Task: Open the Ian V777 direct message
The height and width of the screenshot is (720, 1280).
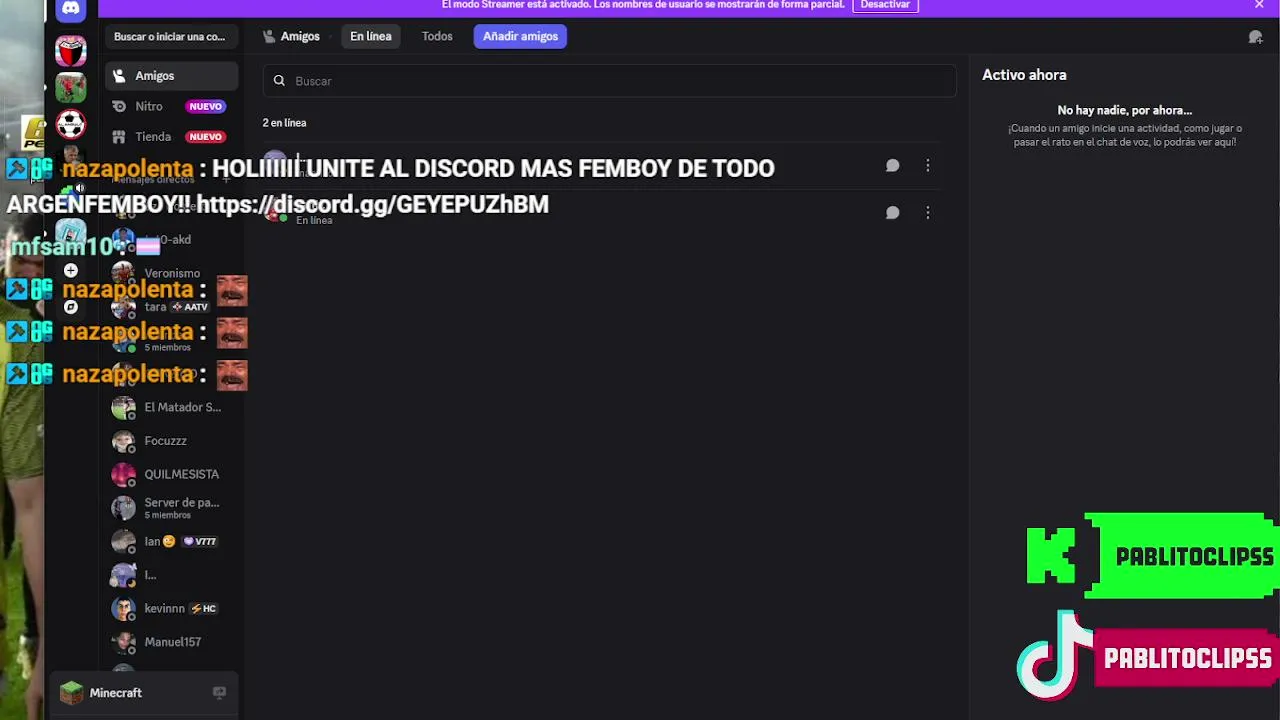Action: (172, 541)
